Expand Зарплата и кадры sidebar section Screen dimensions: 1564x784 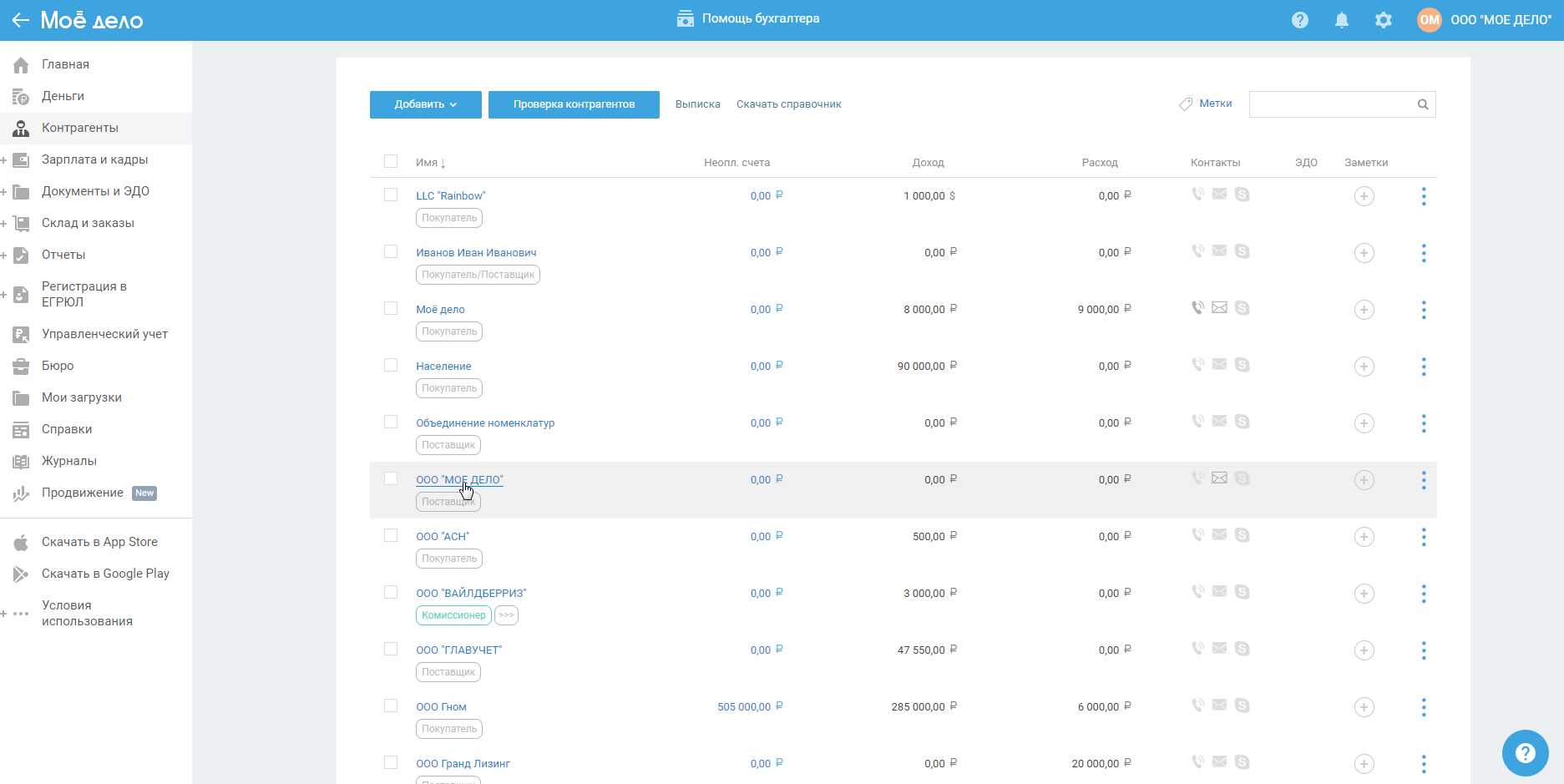click(x=4, y=160)
